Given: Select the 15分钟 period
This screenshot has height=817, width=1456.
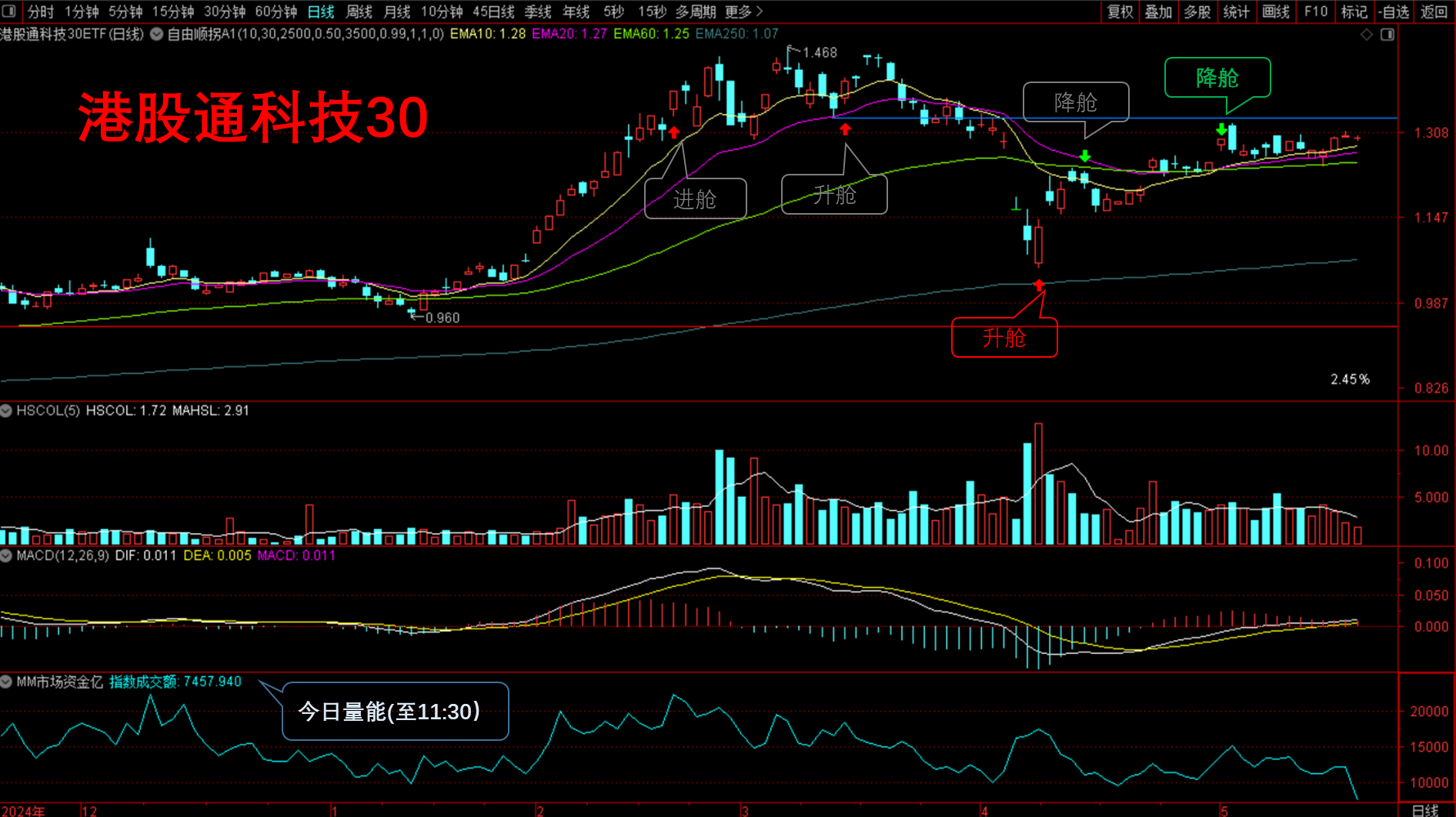Looking at the screenshot, I should [x=173, y=12].
